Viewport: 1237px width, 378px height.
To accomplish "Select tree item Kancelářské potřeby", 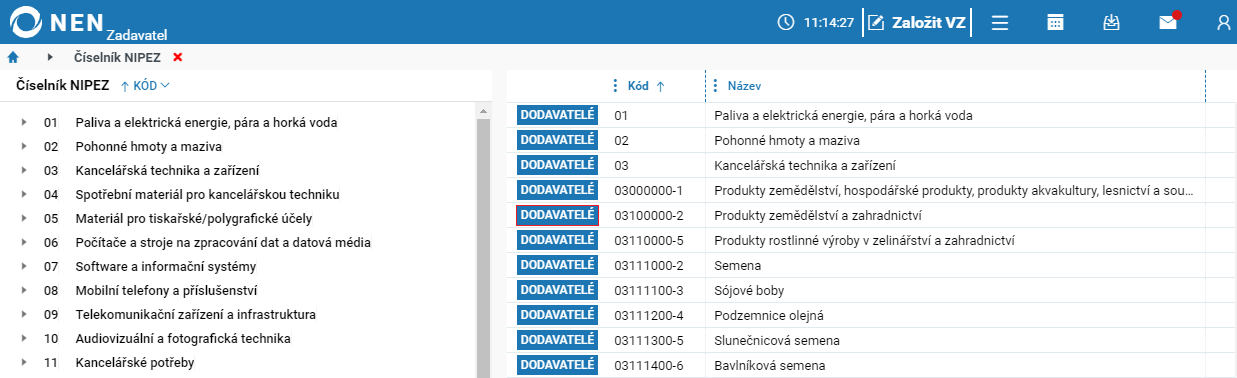I will click(135, 363).
